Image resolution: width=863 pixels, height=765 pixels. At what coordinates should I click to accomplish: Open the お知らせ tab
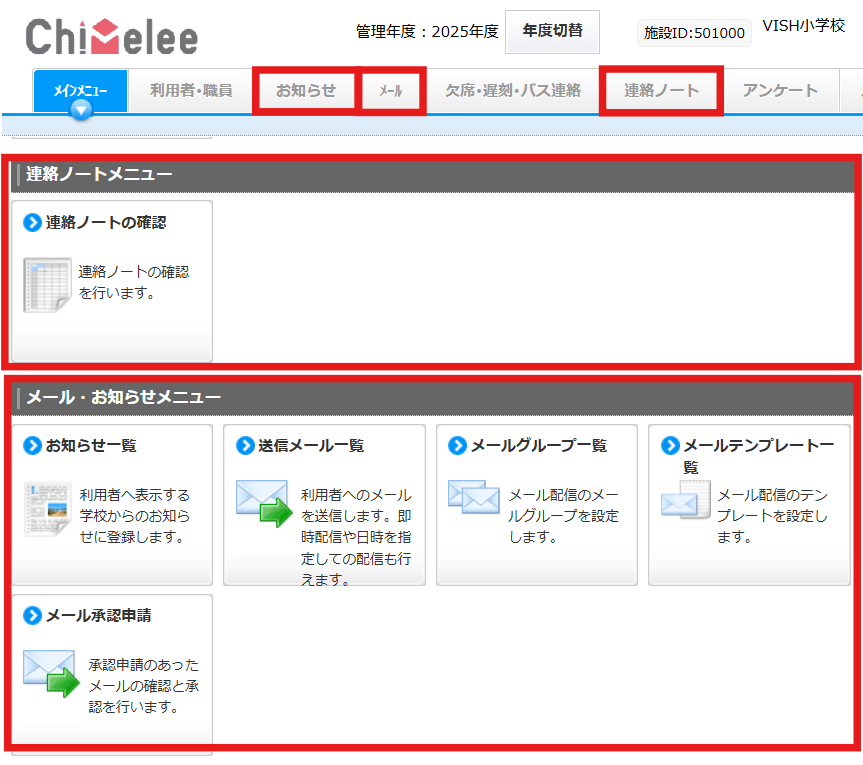[x=306, y=90]
